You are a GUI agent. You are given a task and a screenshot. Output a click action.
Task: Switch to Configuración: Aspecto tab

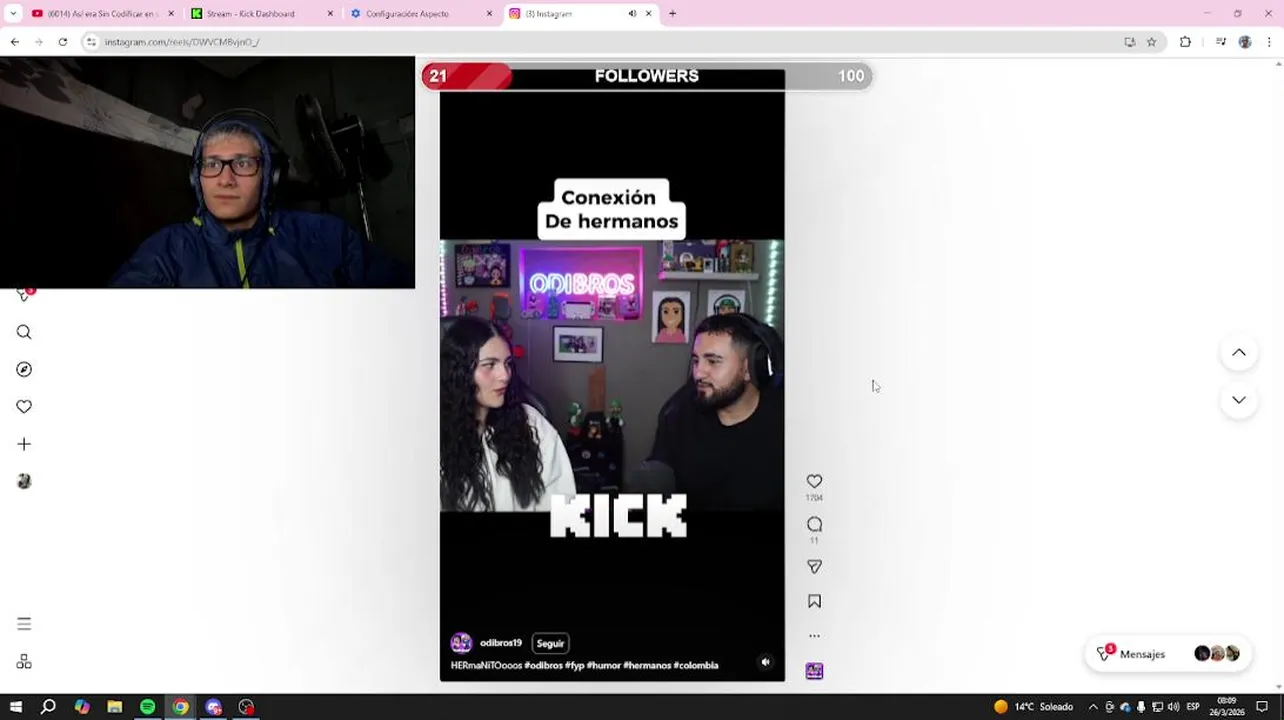(421, 14)
